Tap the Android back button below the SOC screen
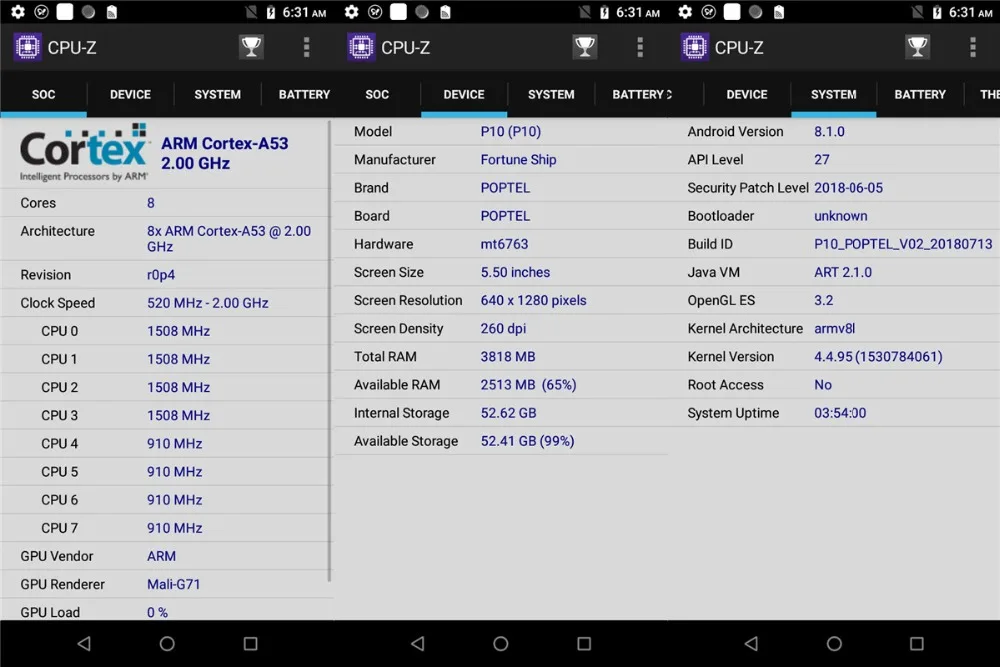Viewport: 1000px width, 667px height. tap(84, 644)
